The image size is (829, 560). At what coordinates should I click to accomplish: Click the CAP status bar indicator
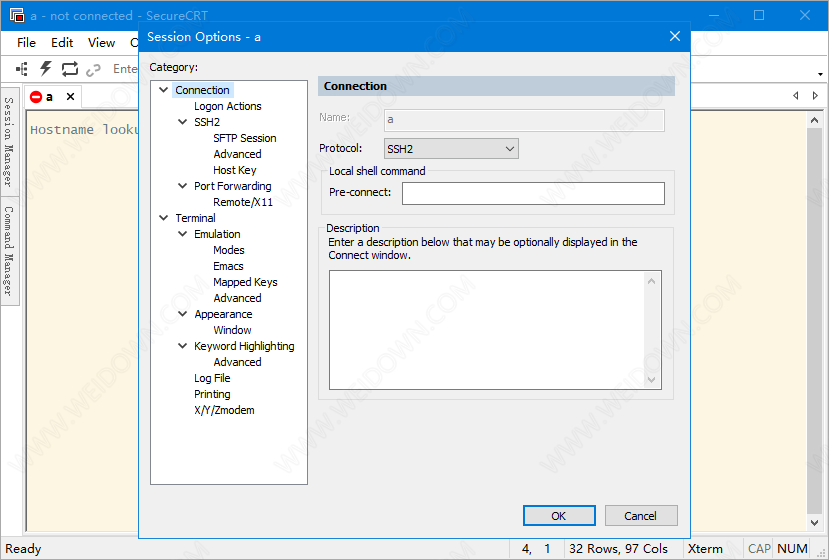[x=759, y=549]
